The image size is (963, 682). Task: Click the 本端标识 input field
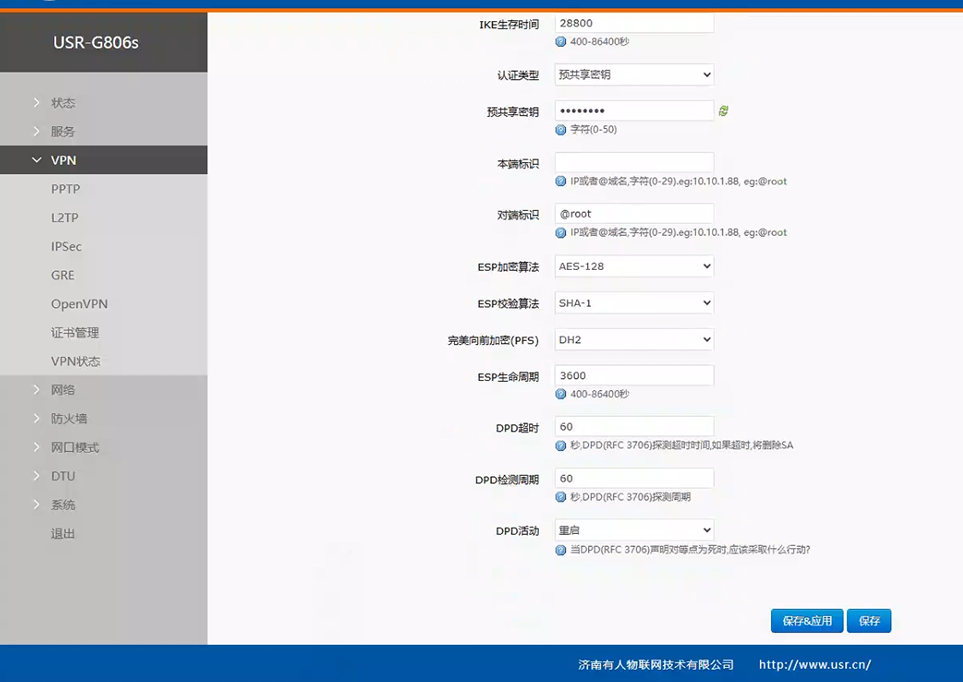coord(634,162)
